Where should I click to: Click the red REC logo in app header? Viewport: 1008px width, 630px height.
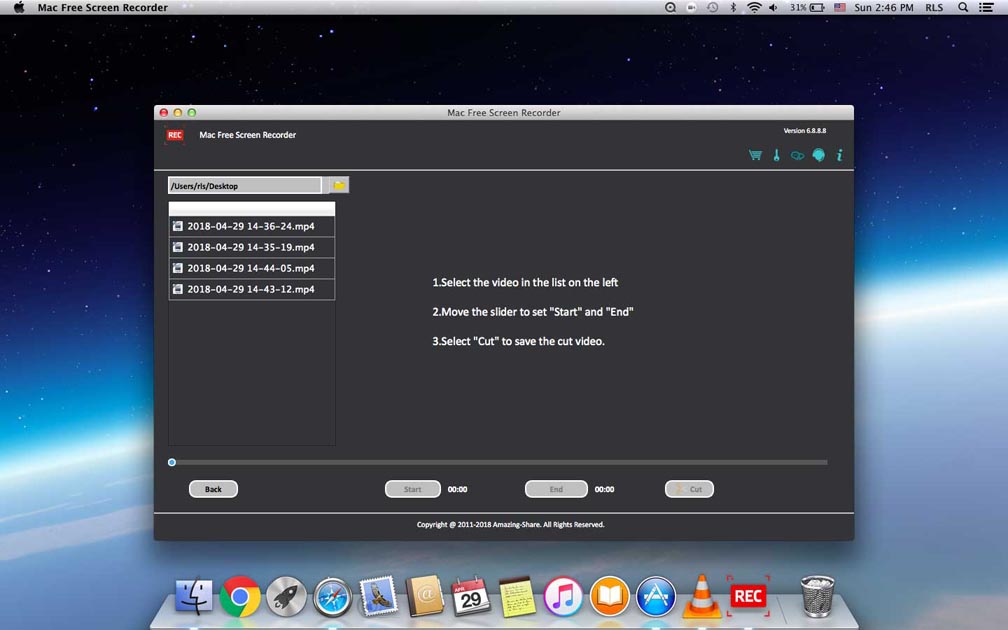[175, 135]
